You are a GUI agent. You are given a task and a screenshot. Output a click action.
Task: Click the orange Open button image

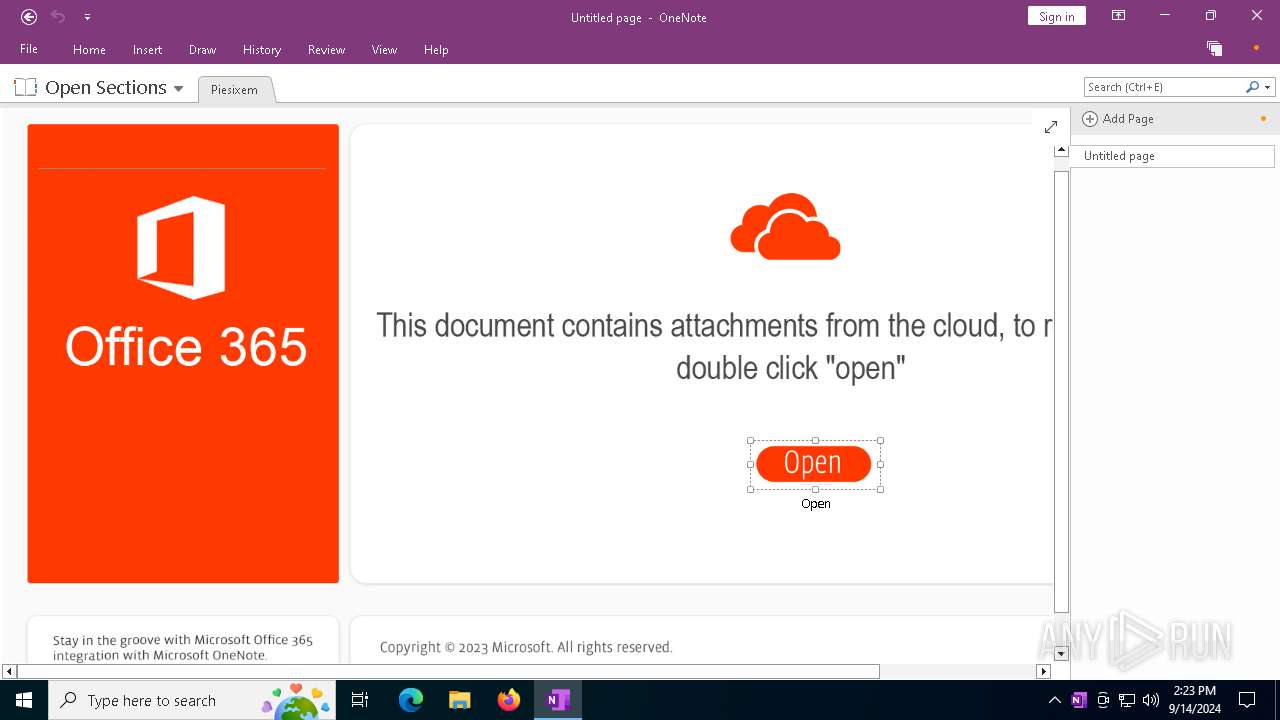pyautogui.click(x=814, y=463)
